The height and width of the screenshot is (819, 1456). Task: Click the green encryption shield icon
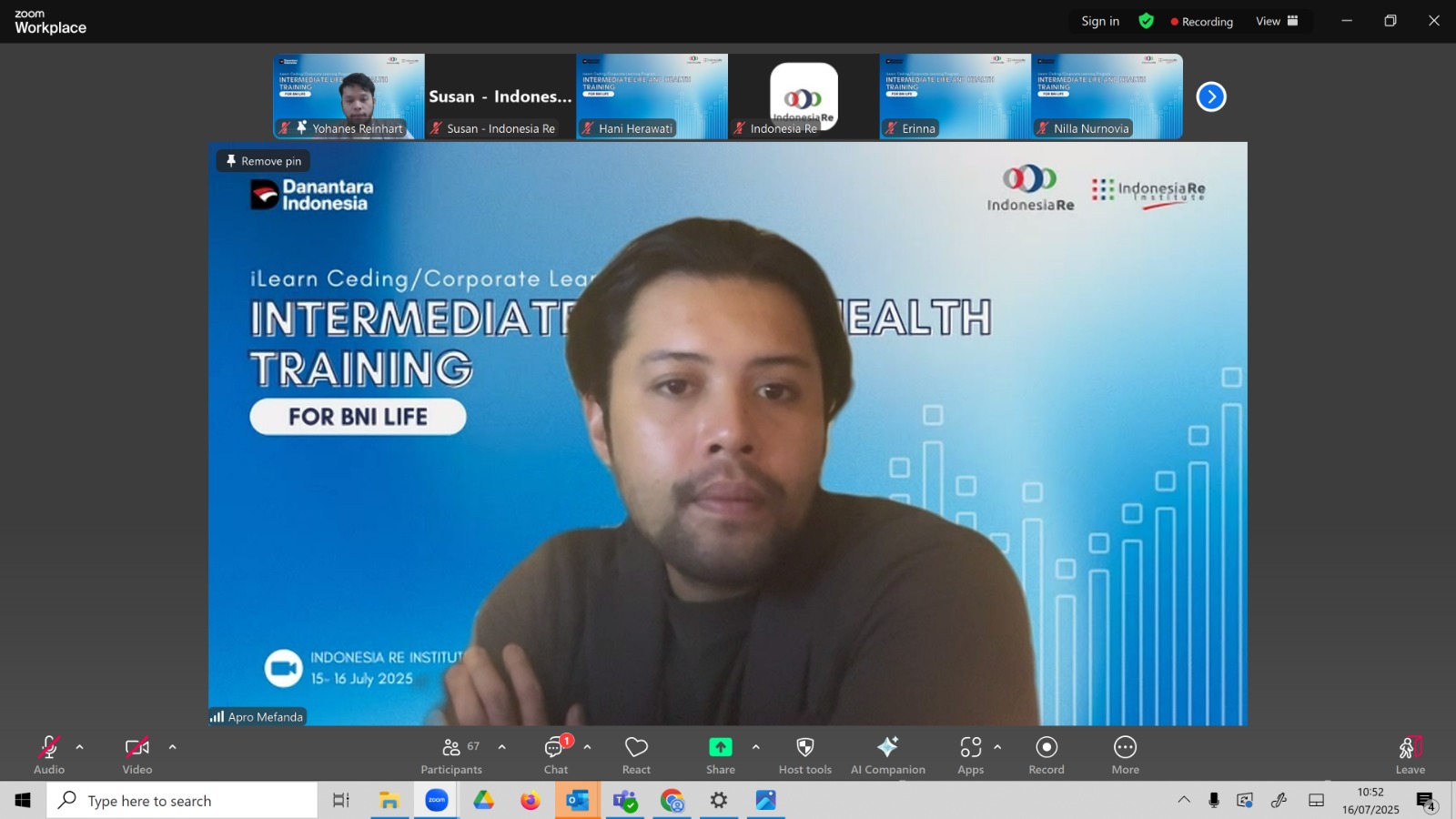tap(1147, 21)
